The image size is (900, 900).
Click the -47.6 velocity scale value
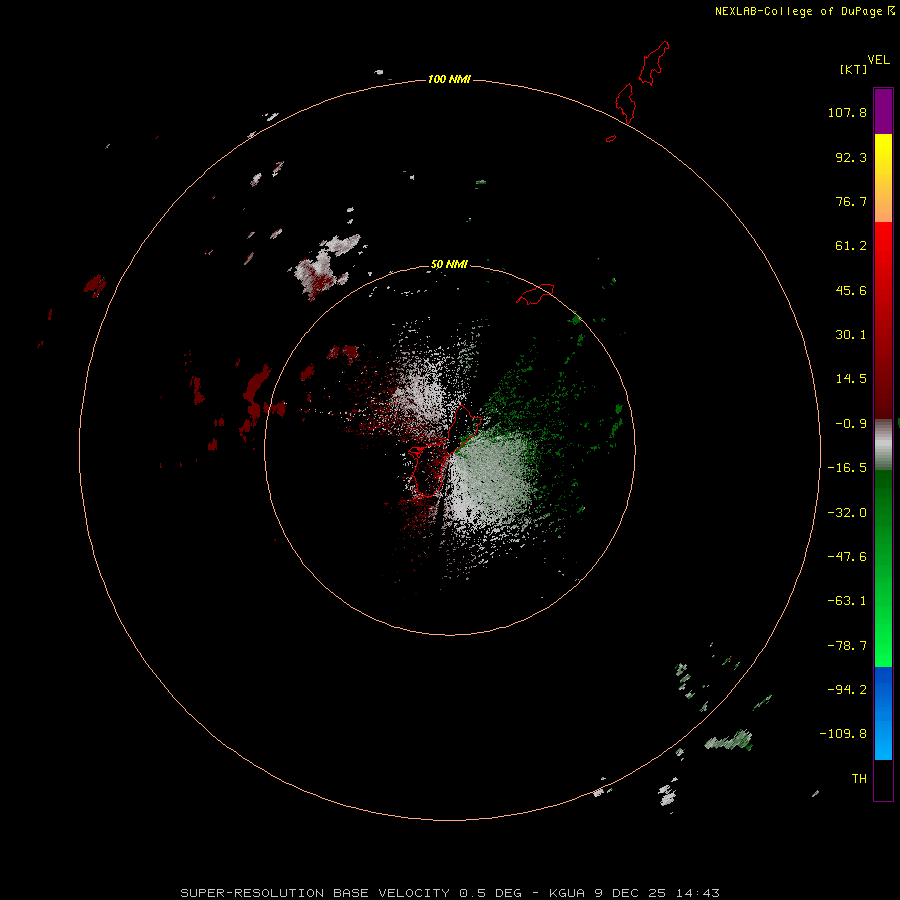[x=847, y=557]
